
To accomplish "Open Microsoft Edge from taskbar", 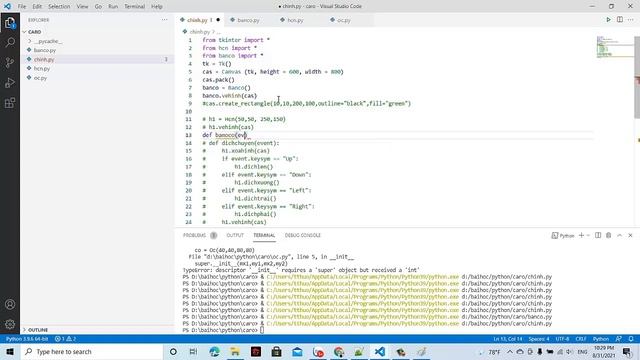I will 214,351.
